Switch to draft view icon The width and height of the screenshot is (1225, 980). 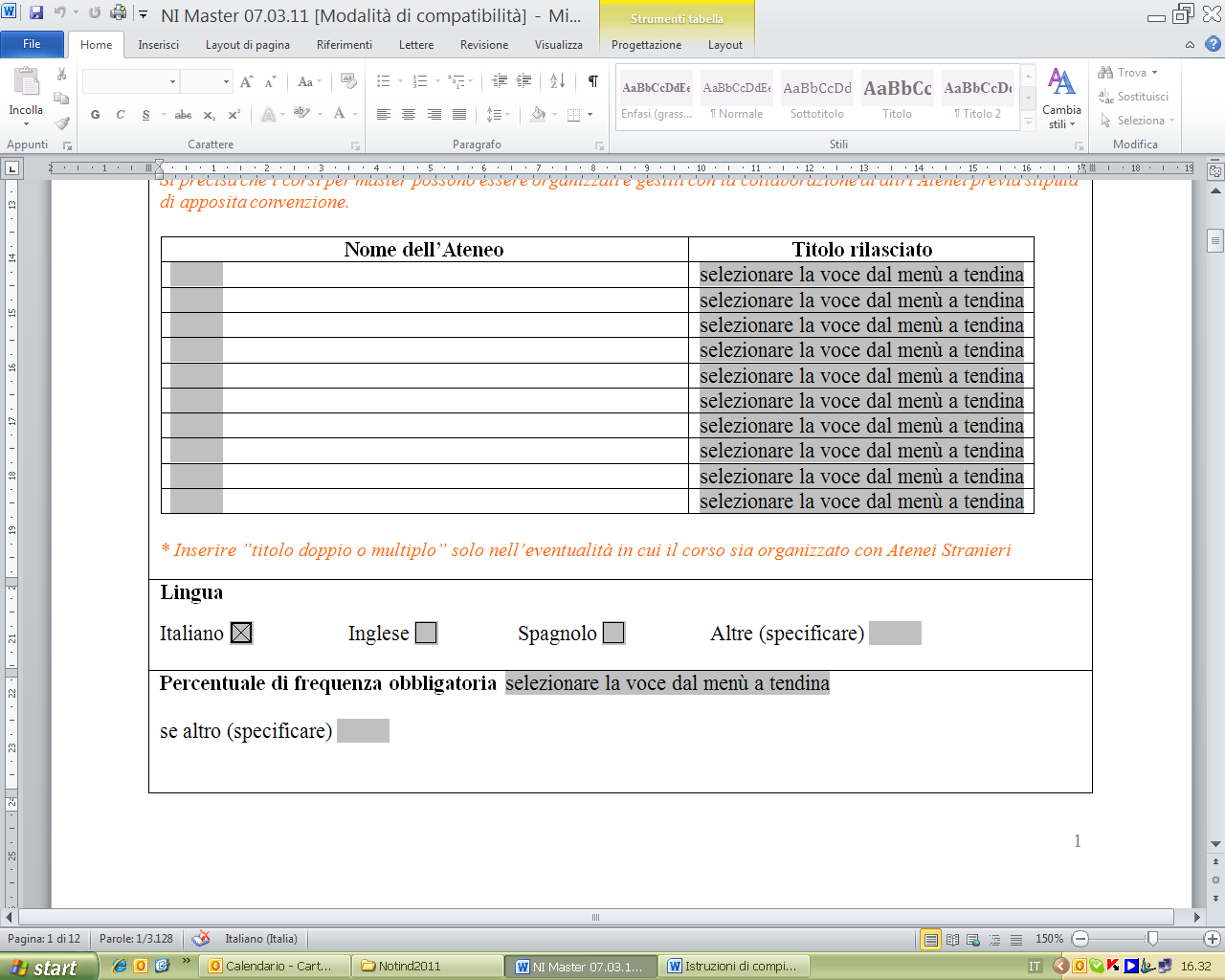pos(1016,940)
